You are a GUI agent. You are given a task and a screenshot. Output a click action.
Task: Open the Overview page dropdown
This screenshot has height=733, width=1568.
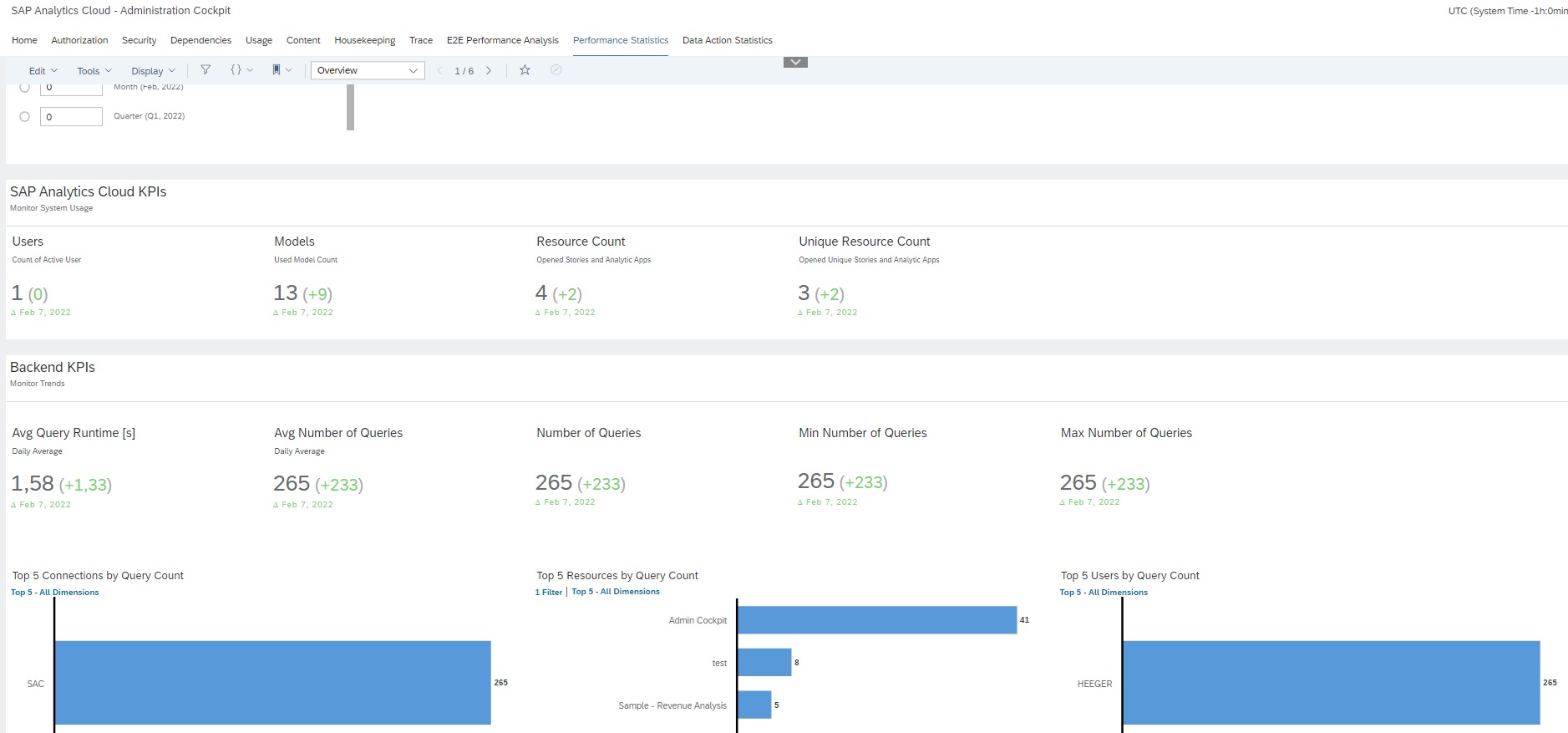tap(368, 71)
